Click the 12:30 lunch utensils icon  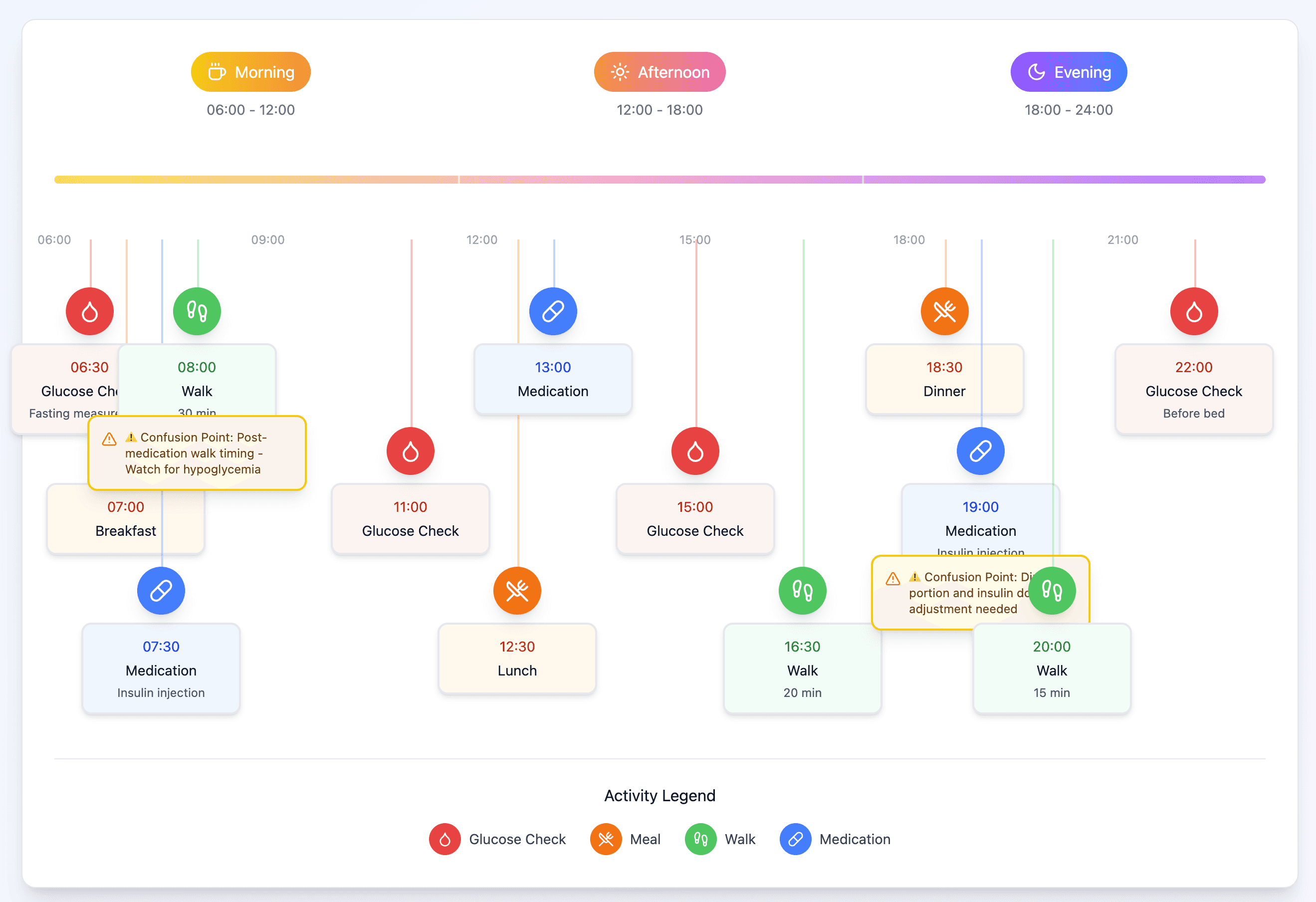tap(517, 591)
